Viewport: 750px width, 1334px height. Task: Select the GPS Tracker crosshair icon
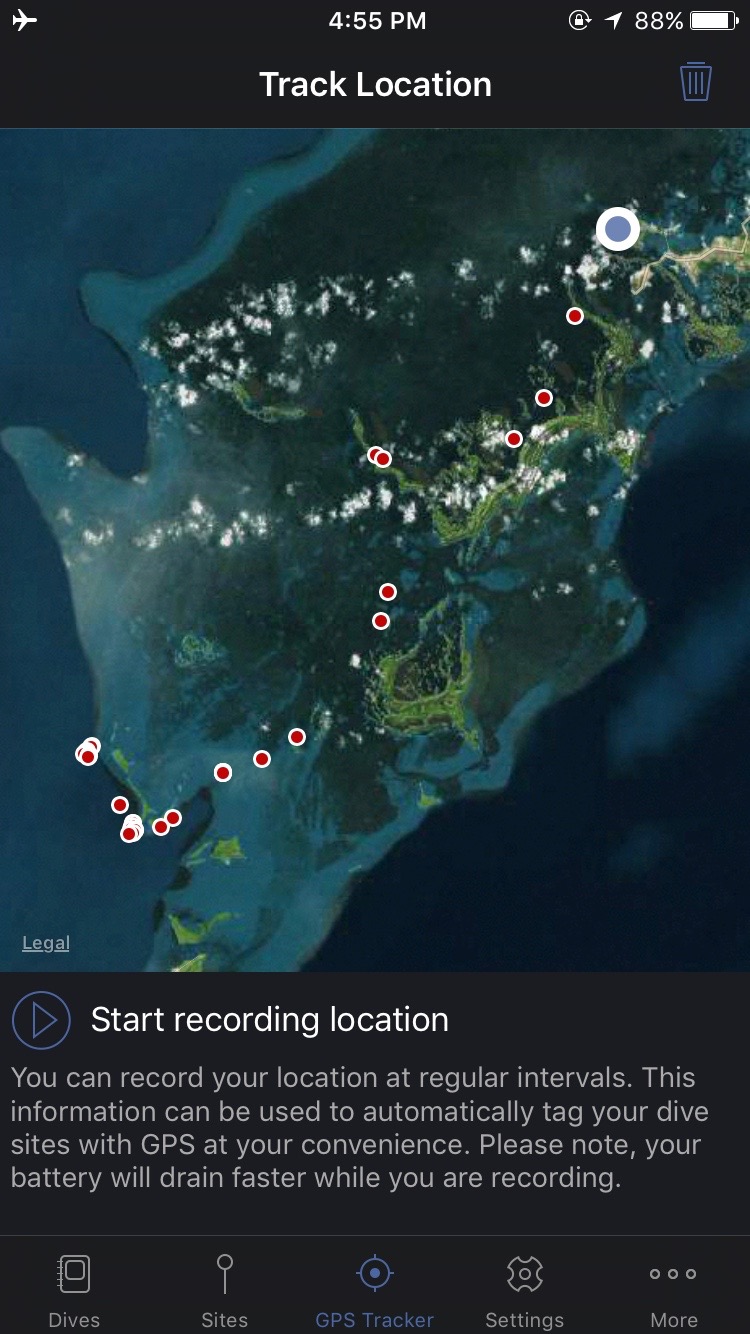coord(375,1274)
